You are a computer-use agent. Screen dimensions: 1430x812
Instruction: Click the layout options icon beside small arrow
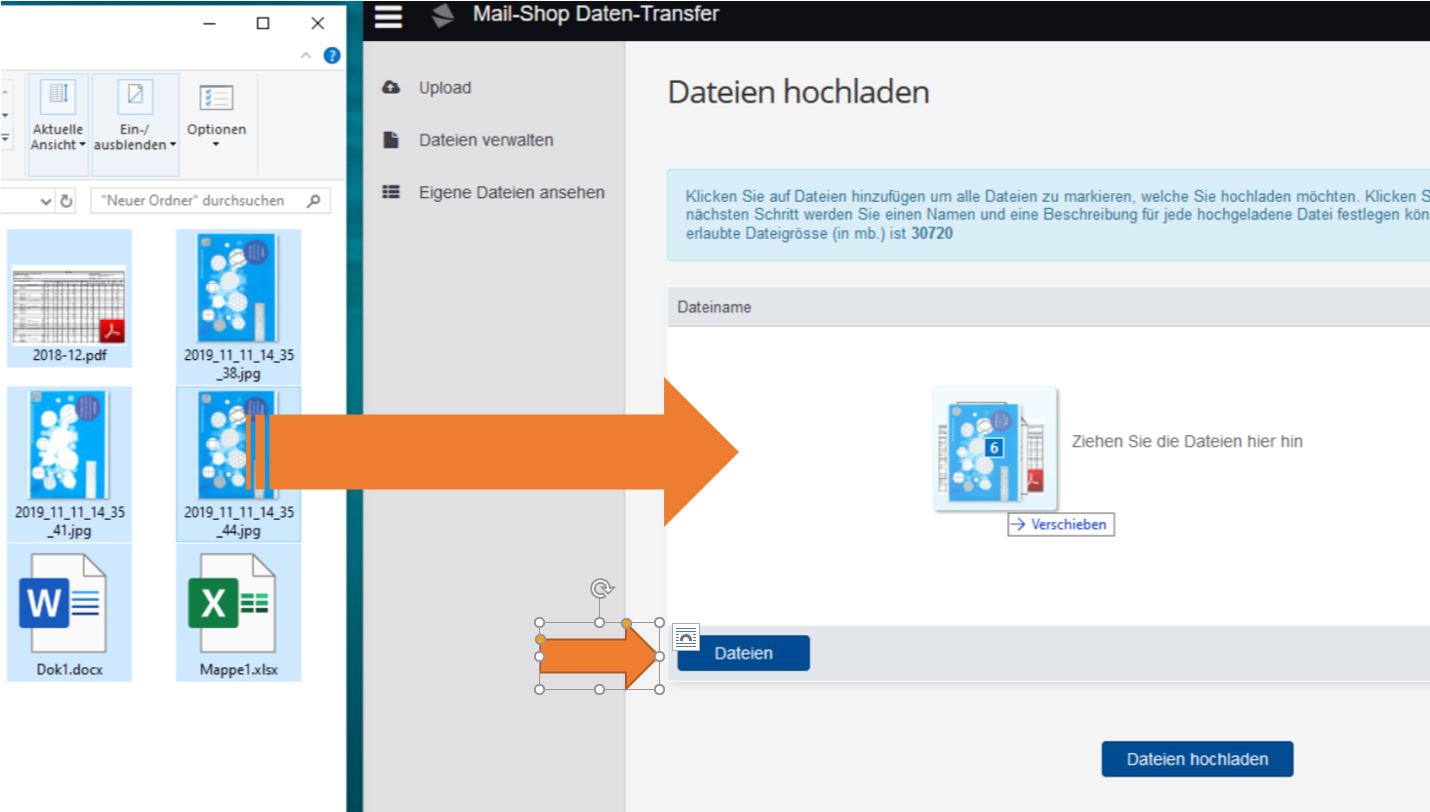[687, 633]
